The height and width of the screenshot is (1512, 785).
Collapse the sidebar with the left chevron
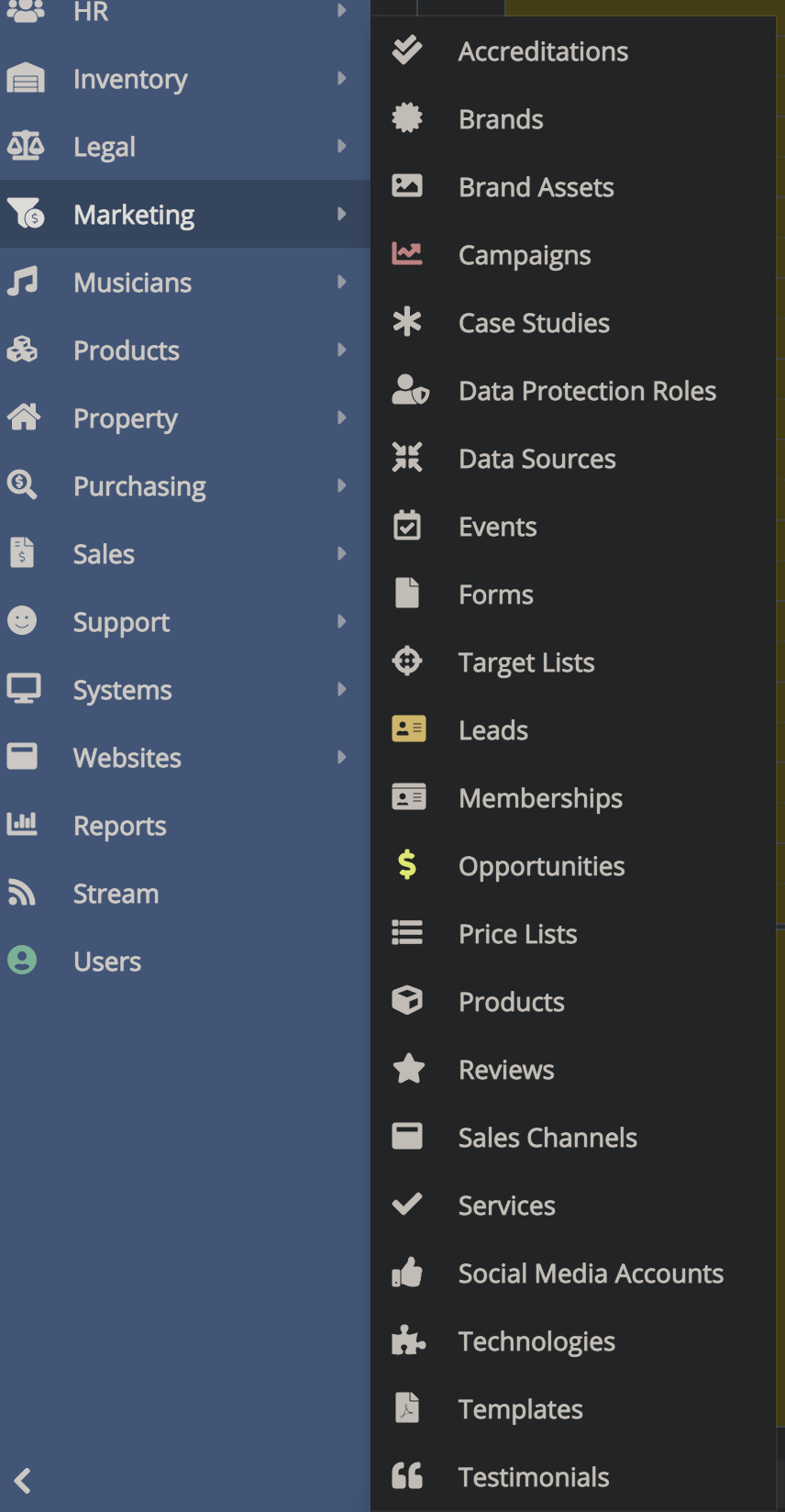point(23,1480)
